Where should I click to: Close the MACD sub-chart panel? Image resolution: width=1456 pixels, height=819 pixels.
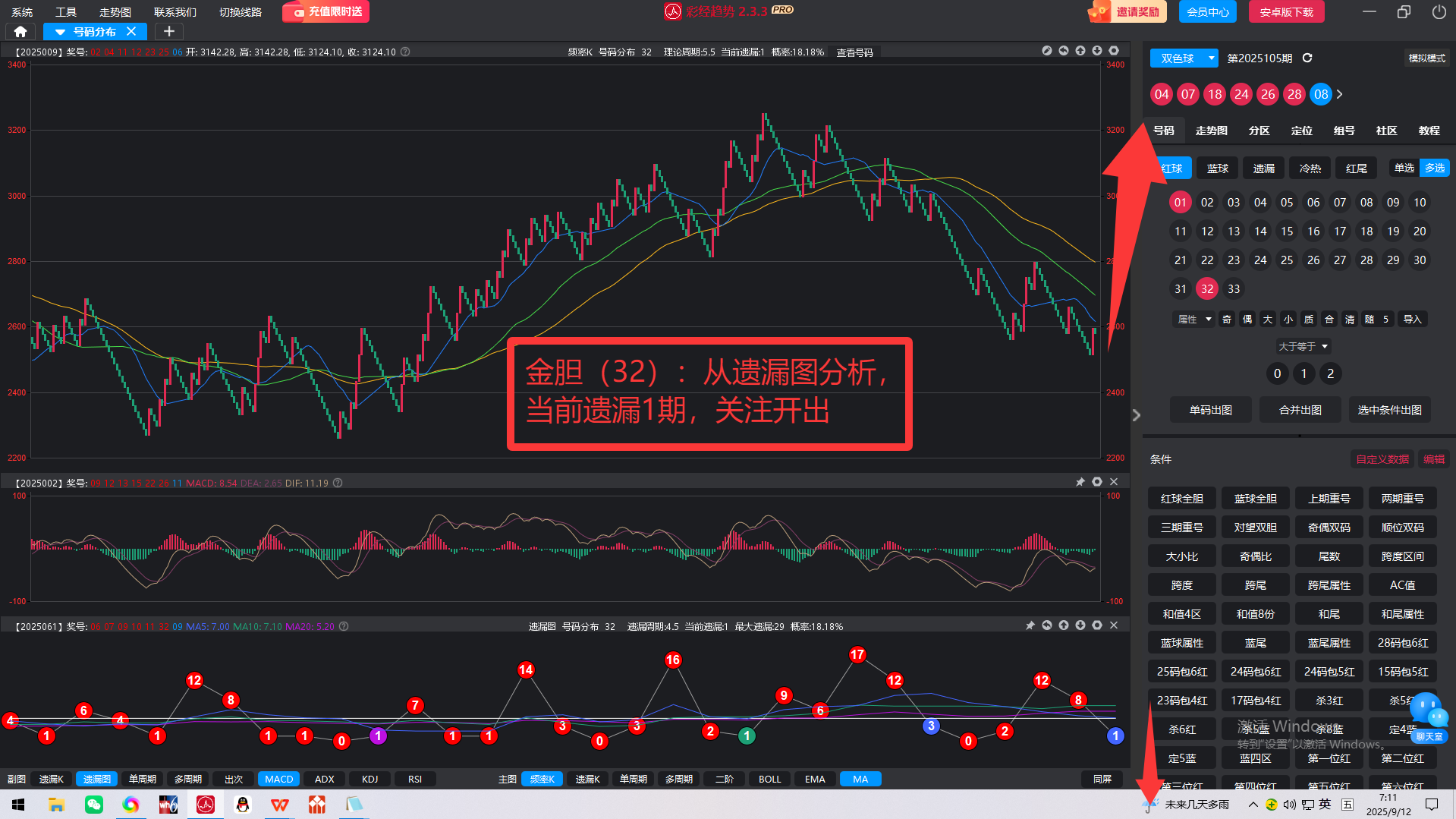click(x=1114, y=482)
